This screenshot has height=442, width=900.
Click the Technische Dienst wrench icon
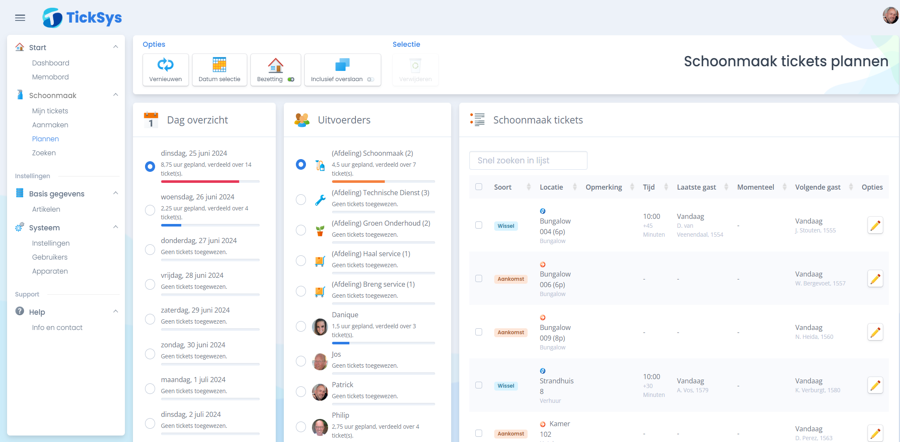click(x=320, y=200)
